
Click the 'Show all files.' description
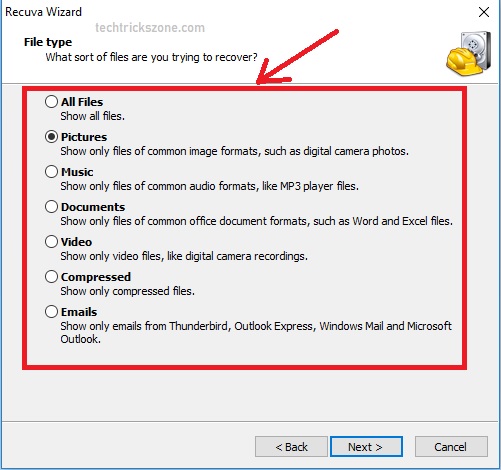pyautogui.click(x=92, y=116)
